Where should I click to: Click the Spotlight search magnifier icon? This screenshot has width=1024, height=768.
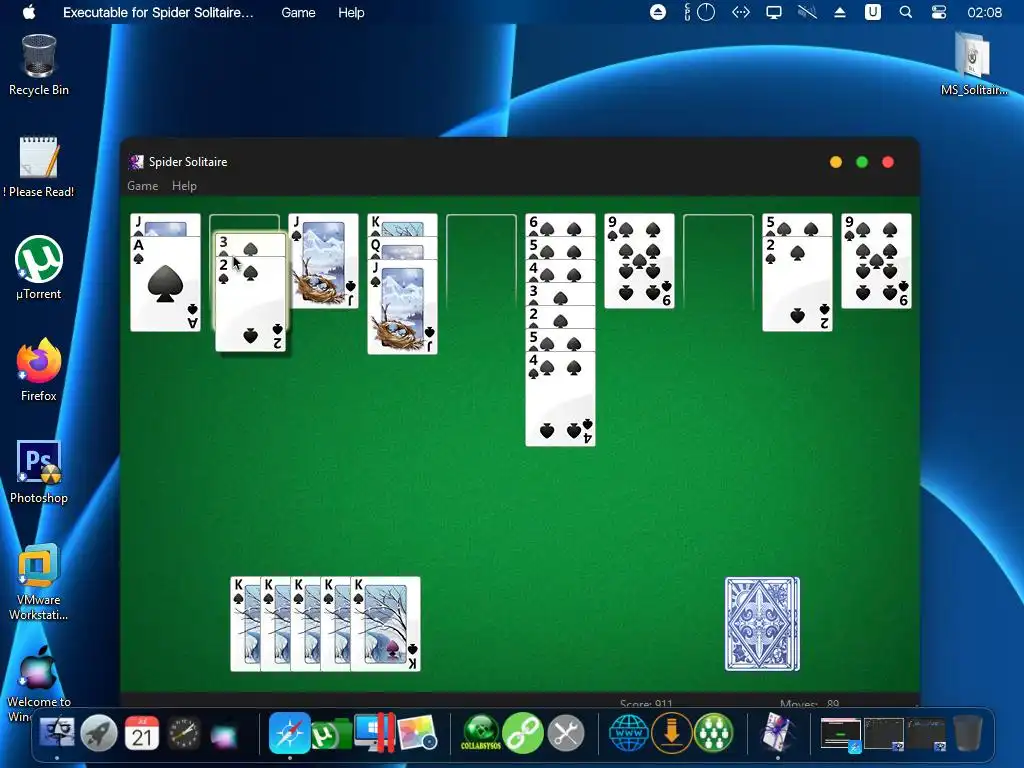906,12
